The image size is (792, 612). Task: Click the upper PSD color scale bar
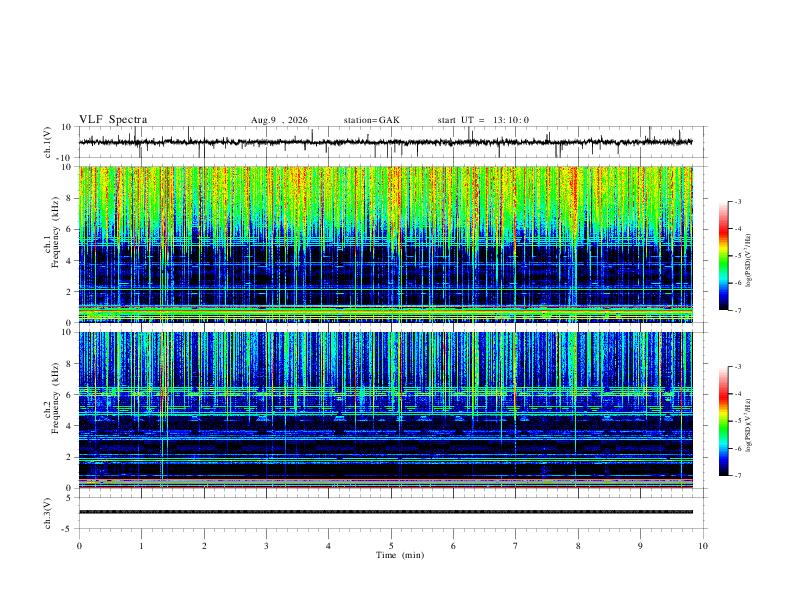click(x=723, y=256)
